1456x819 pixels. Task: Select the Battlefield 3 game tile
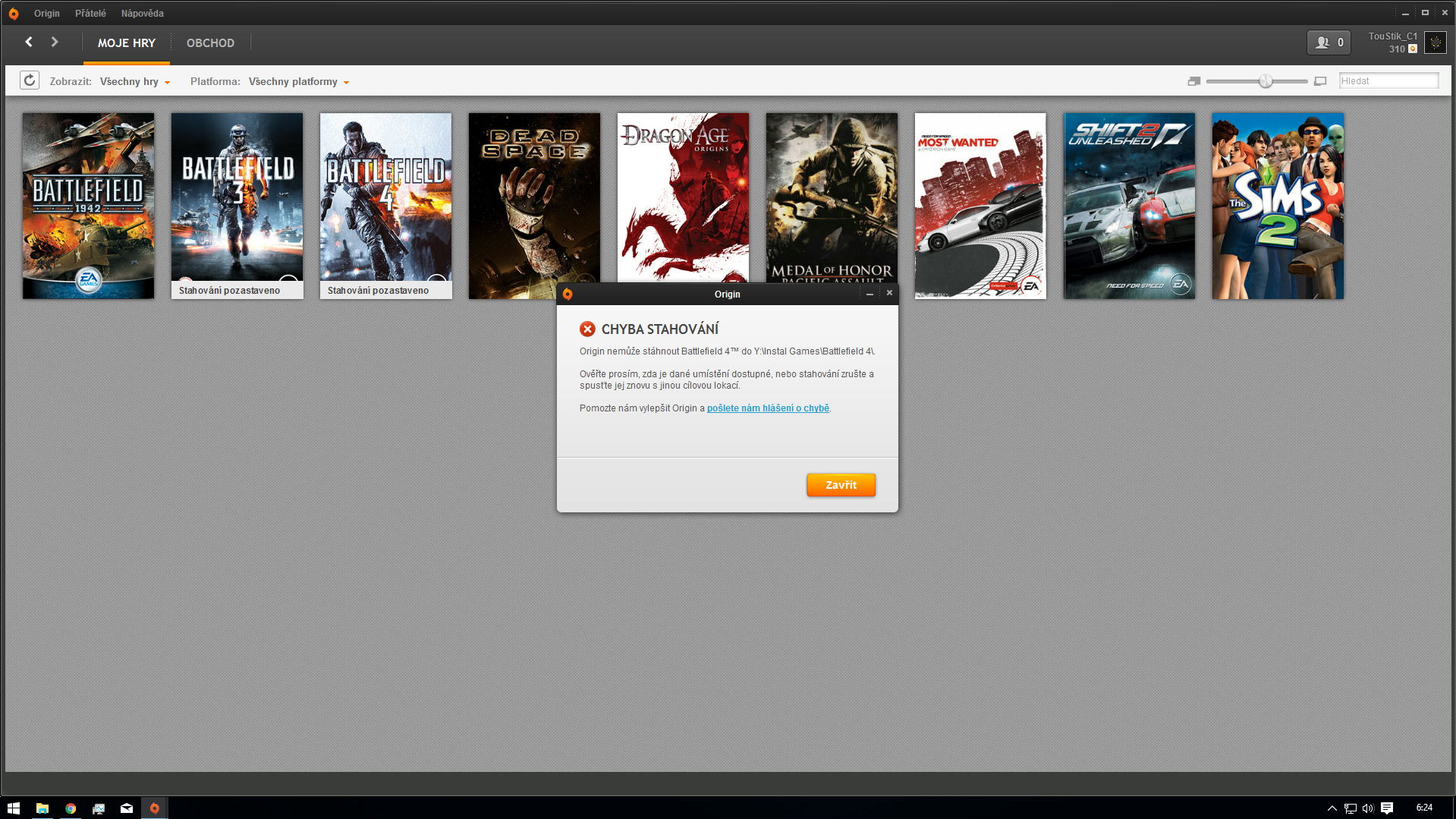[x=237, y=206]
